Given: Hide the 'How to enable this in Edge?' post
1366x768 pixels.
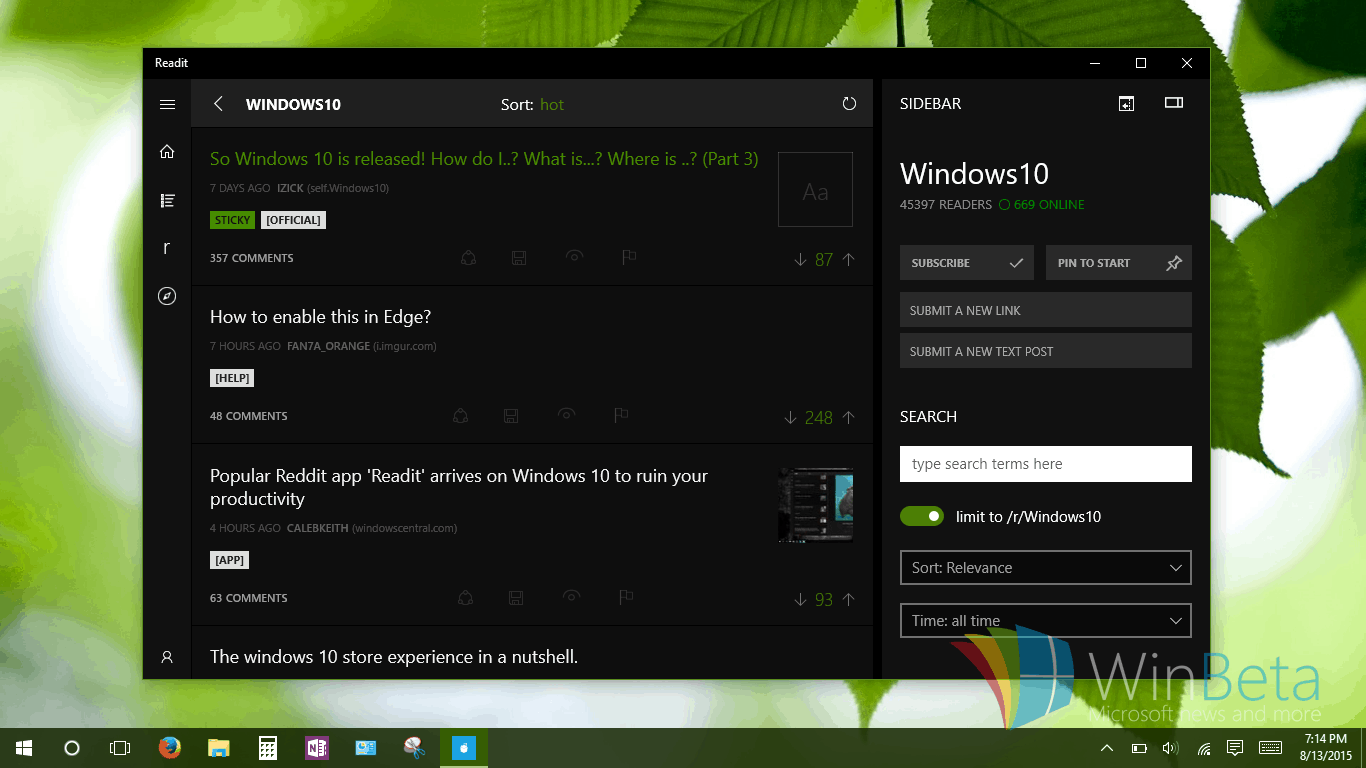Looking at the screenshot, I should [566, 415].
